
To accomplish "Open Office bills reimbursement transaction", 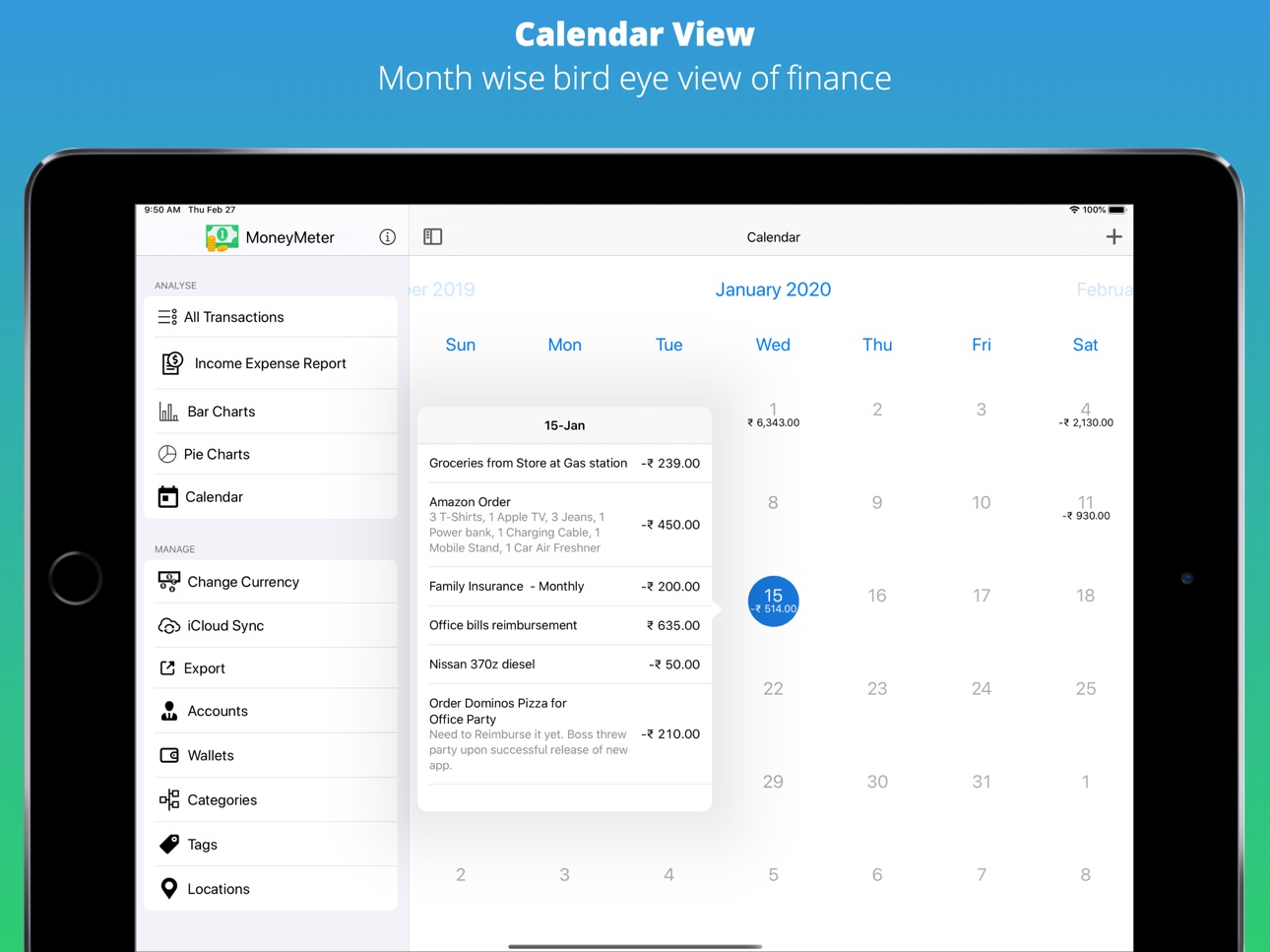I will 564,625.
